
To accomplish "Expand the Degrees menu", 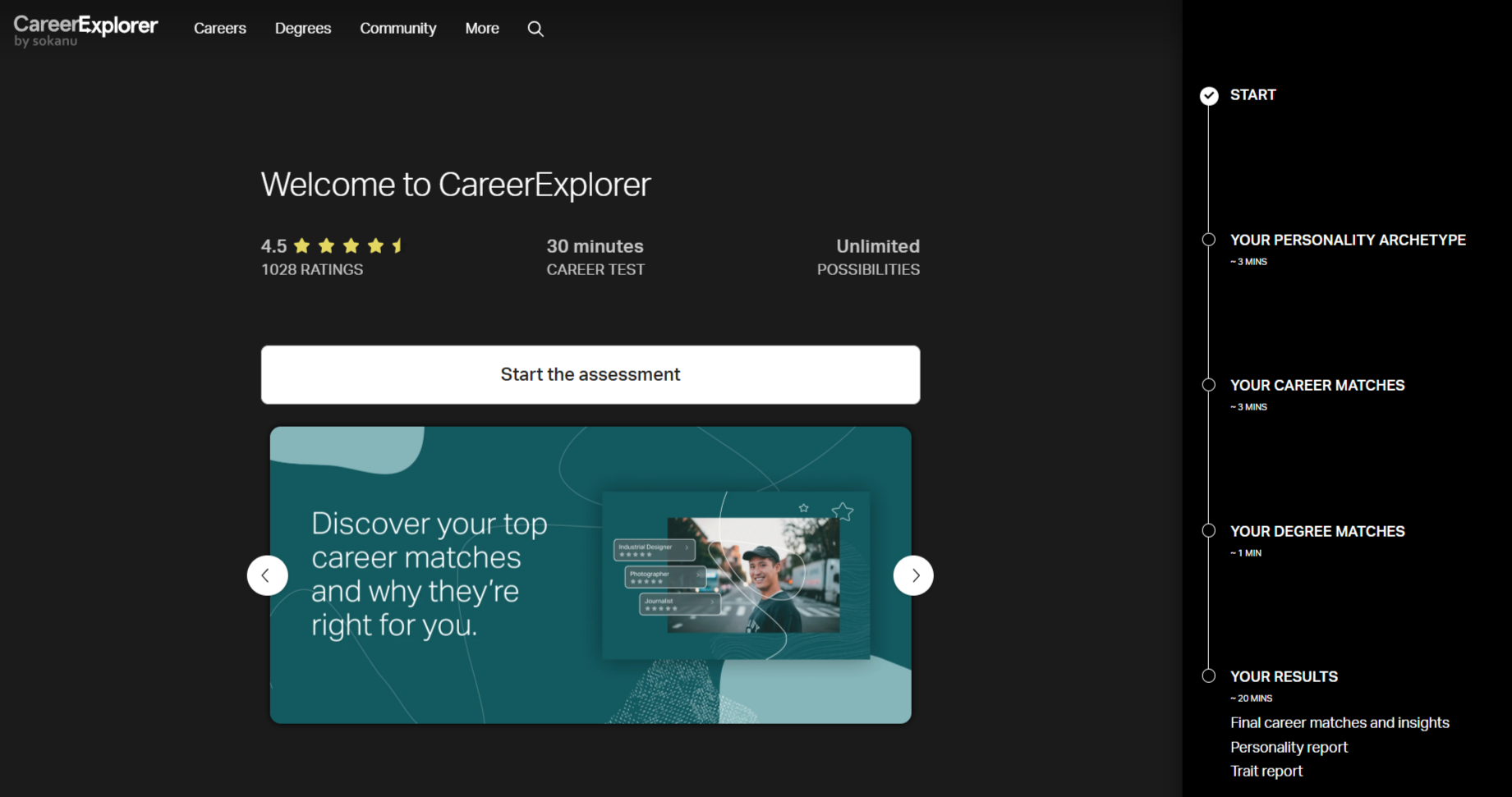I will [303, 29].
